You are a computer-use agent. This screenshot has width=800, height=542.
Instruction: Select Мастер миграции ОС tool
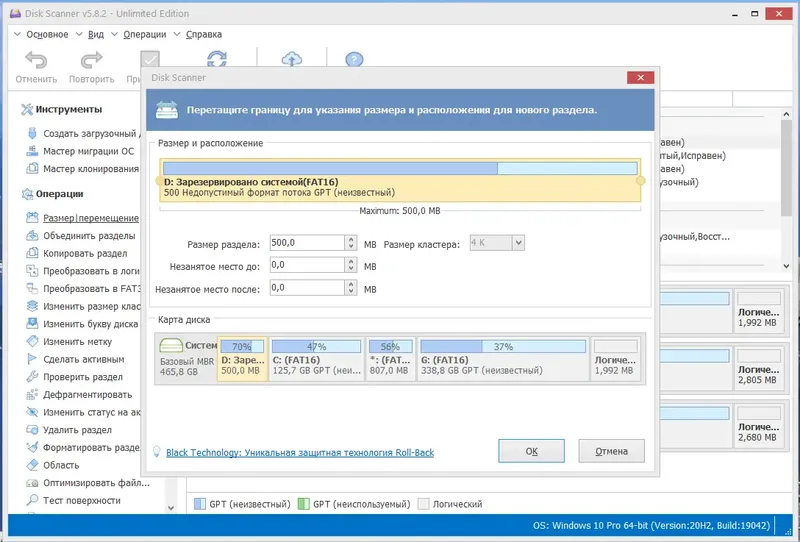click(88, 151)
